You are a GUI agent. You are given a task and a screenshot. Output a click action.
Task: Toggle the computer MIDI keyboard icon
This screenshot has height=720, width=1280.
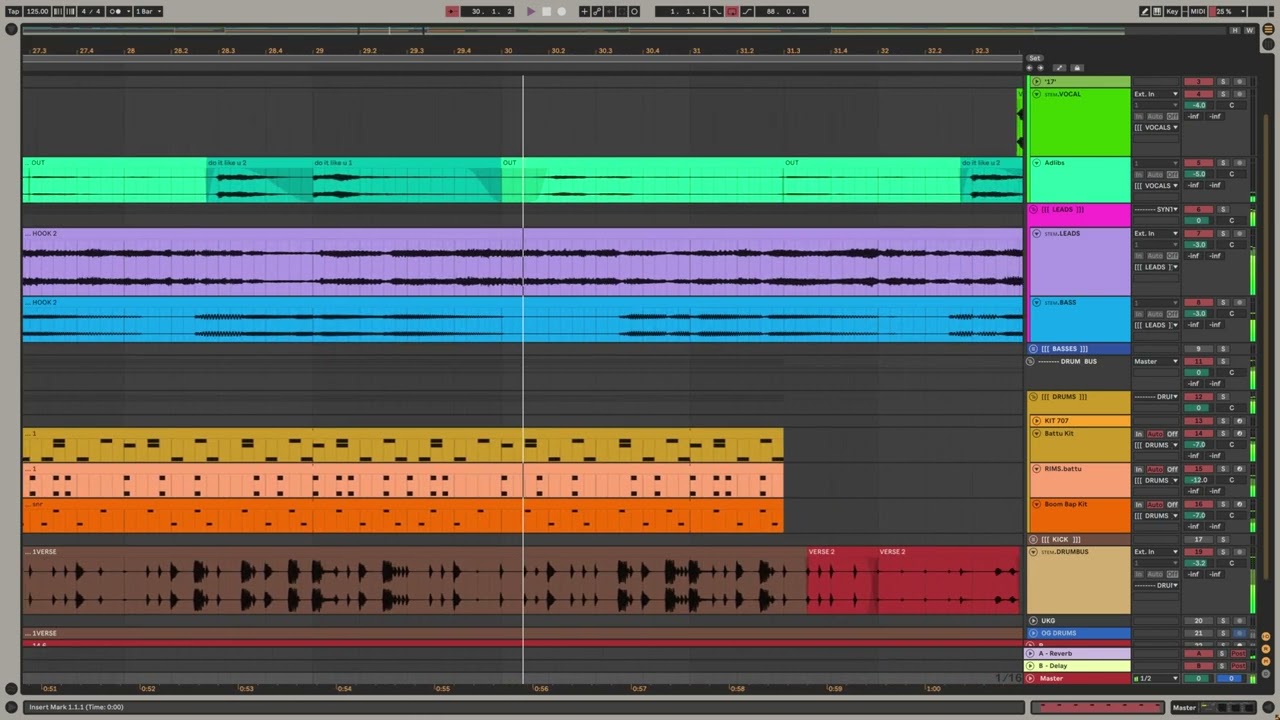click(1157, 11)
